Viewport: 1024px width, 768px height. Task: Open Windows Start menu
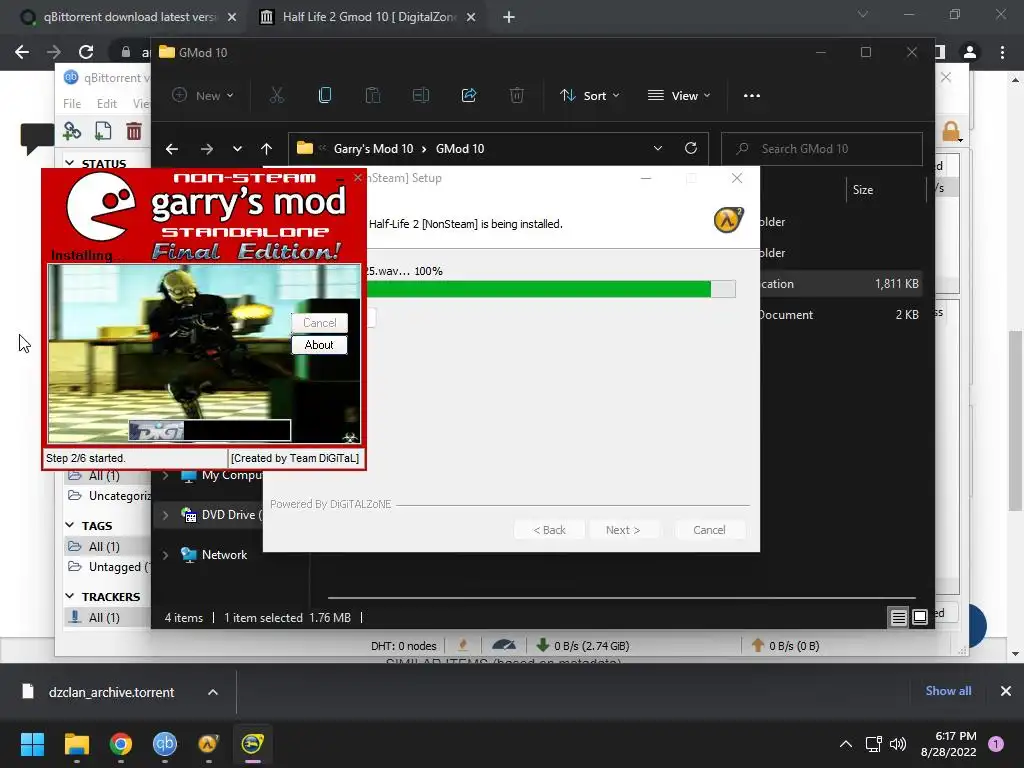32,744
